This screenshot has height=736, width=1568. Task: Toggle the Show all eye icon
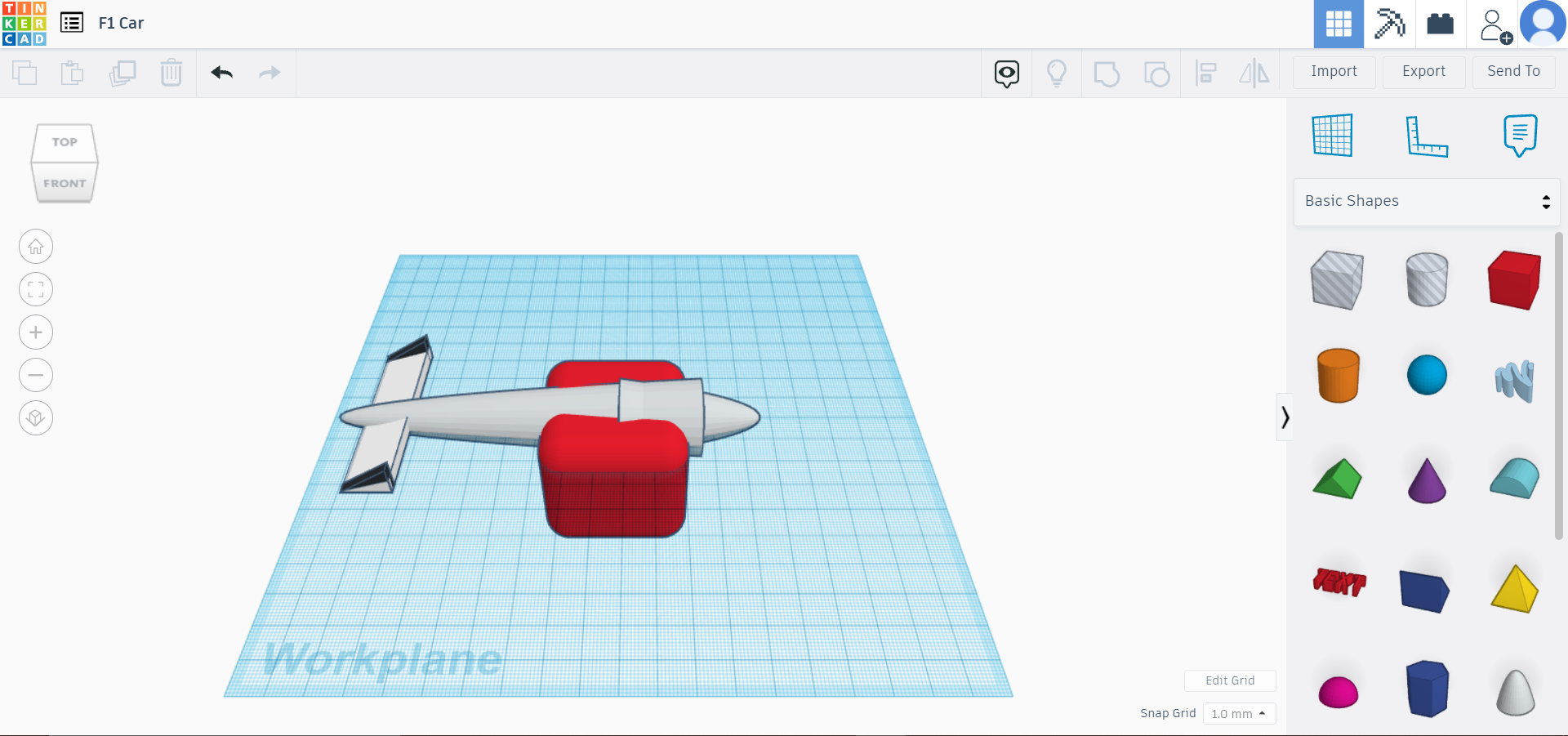coord(1007,74)
